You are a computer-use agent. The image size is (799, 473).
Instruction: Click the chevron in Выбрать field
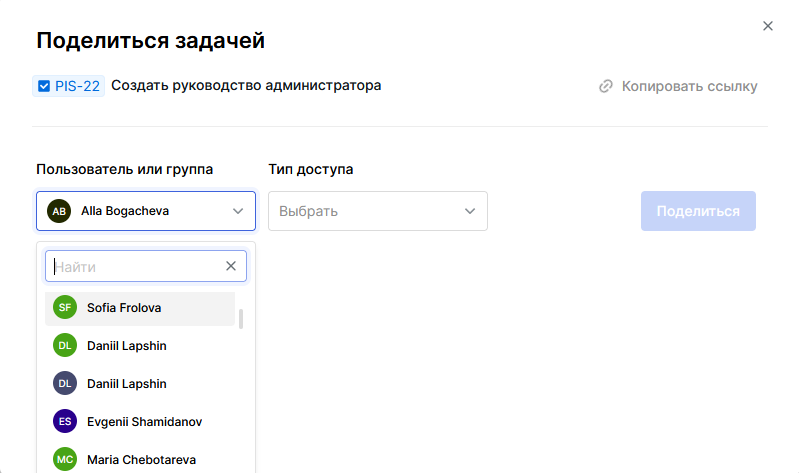470,211
